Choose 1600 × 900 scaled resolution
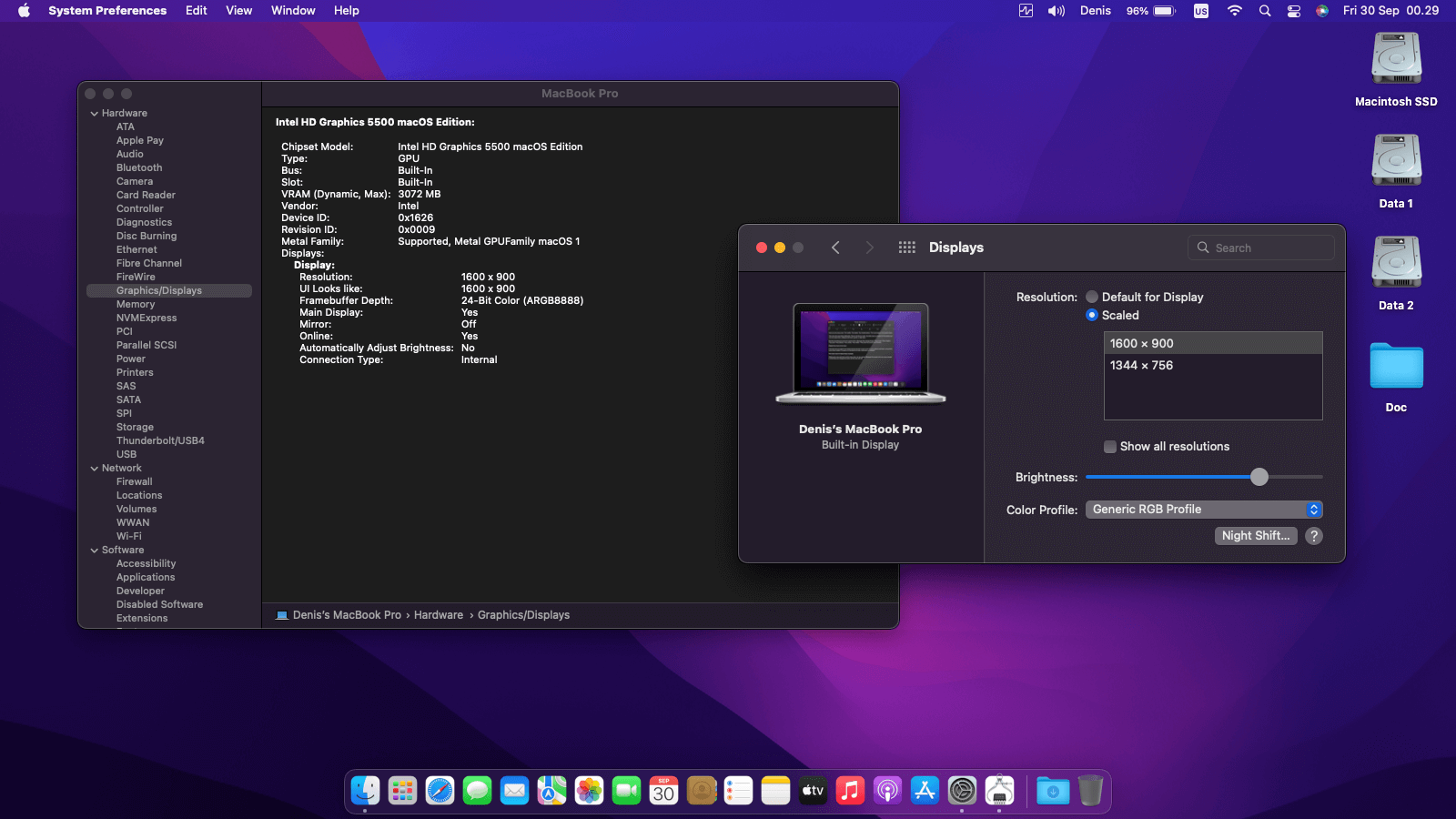This screenshot has height=819, width=1456. click(x=1213, y=343)
